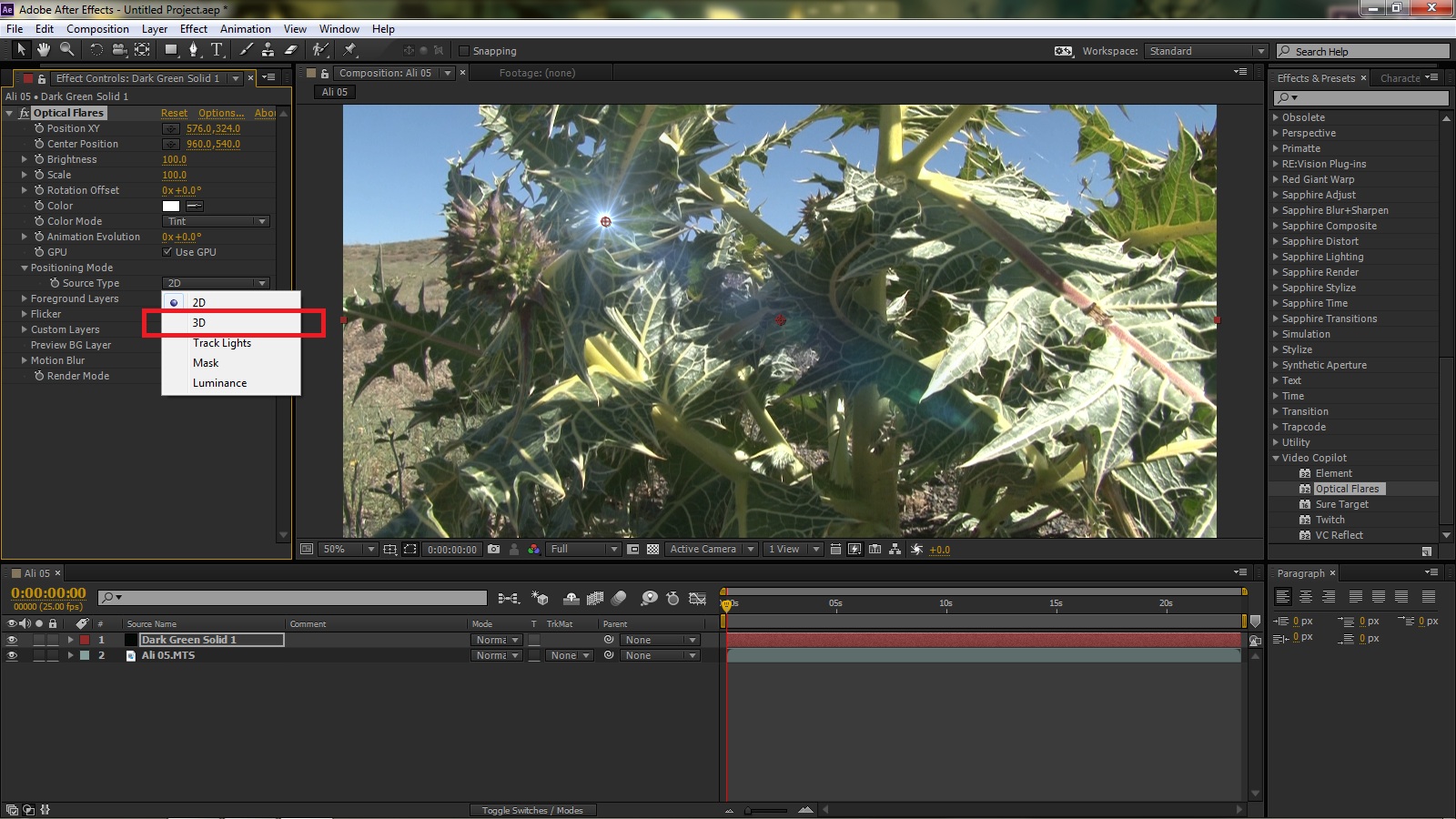Open Optical Flares Options

click(221, 113)
